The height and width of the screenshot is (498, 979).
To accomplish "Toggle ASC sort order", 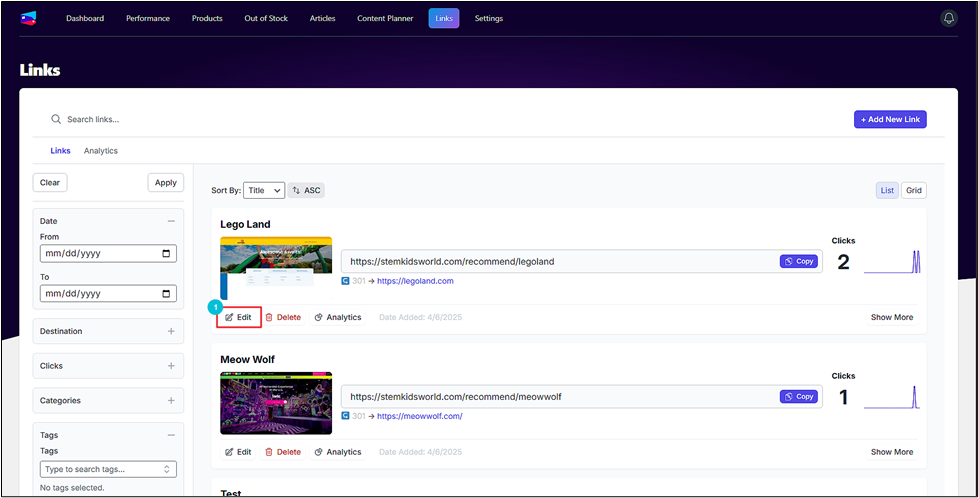I will coord(306,190).
